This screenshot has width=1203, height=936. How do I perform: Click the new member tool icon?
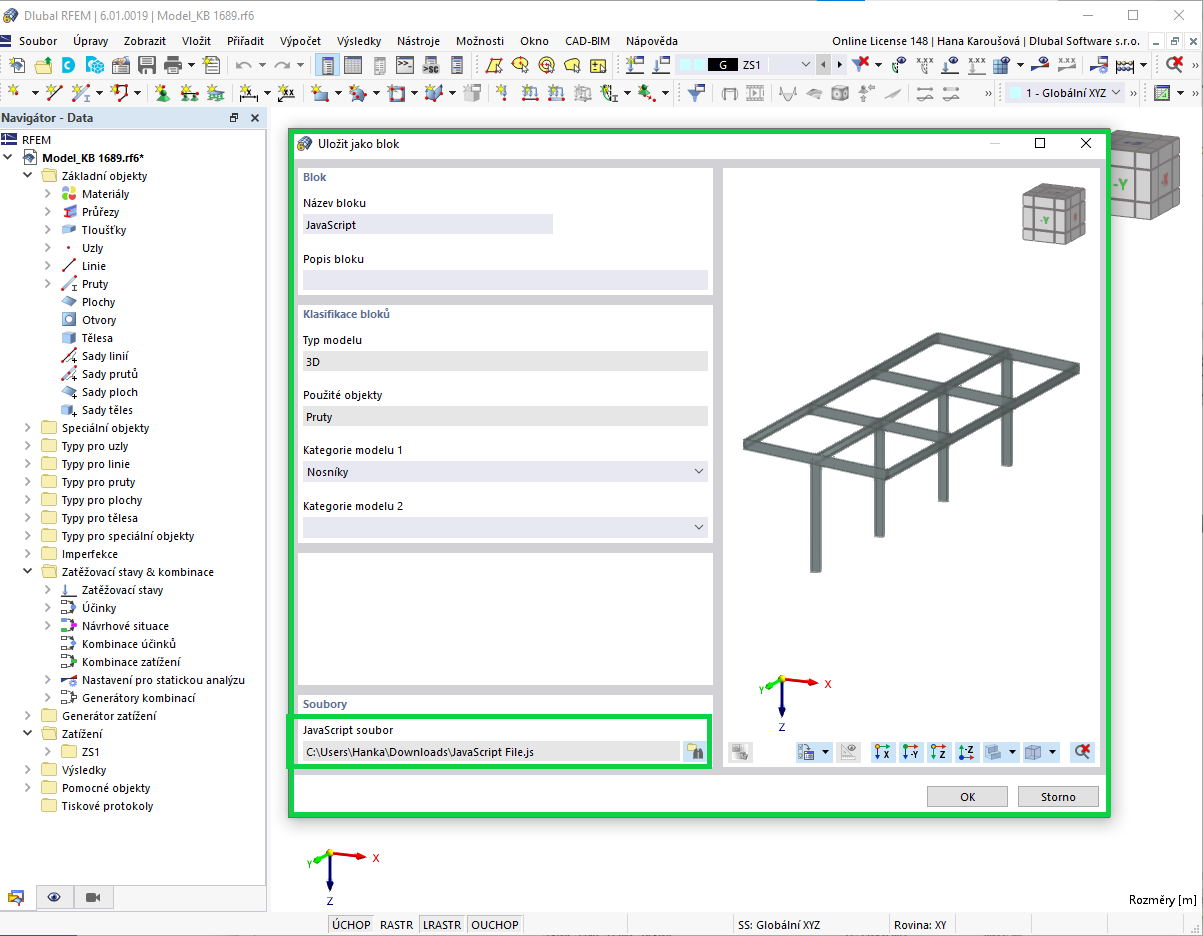click(80, 92)
